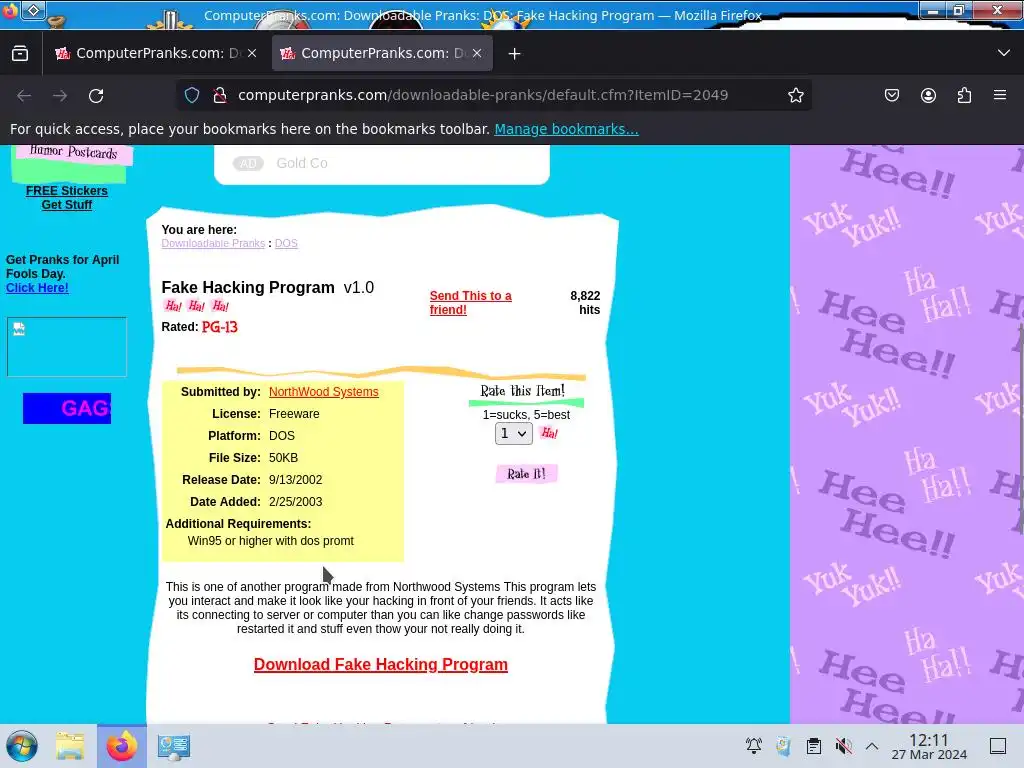Click the PG-13 rating label
This screenshot has width=1024, height=768.
219,327
